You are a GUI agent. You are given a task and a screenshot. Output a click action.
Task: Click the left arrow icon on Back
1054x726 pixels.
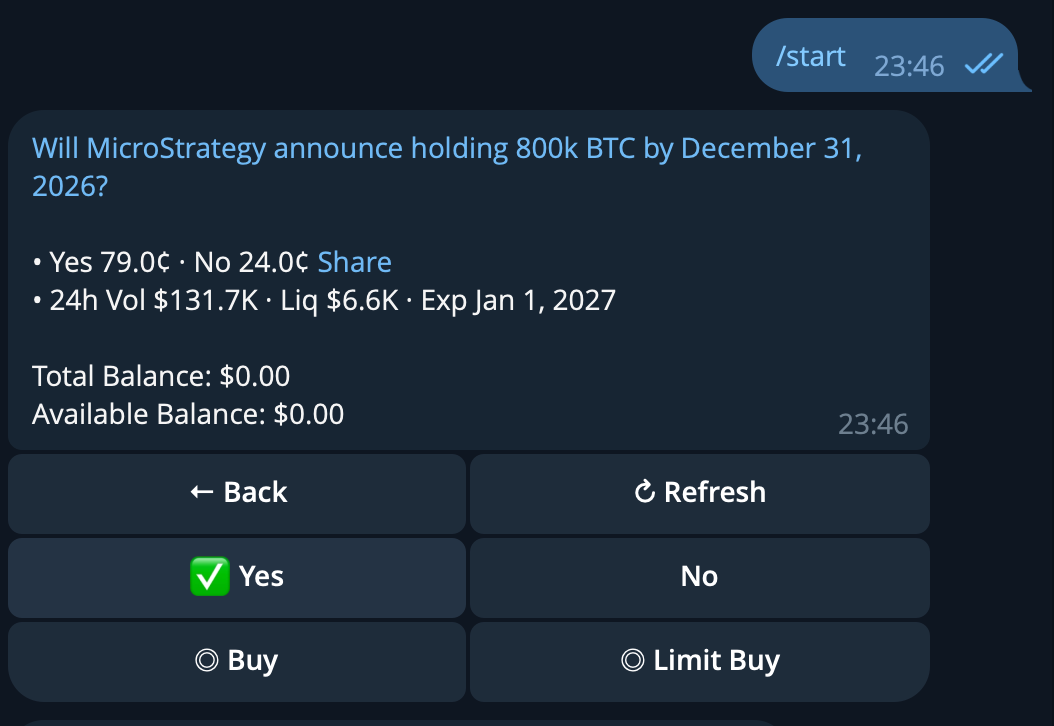201,492
